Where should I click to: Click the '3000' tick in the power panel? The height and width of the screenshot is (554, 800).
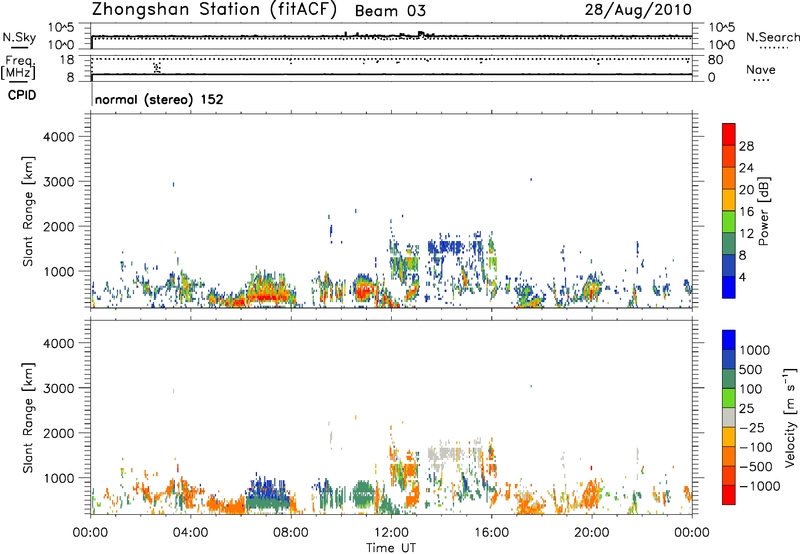pyautogui.click(x=58, y=182)
